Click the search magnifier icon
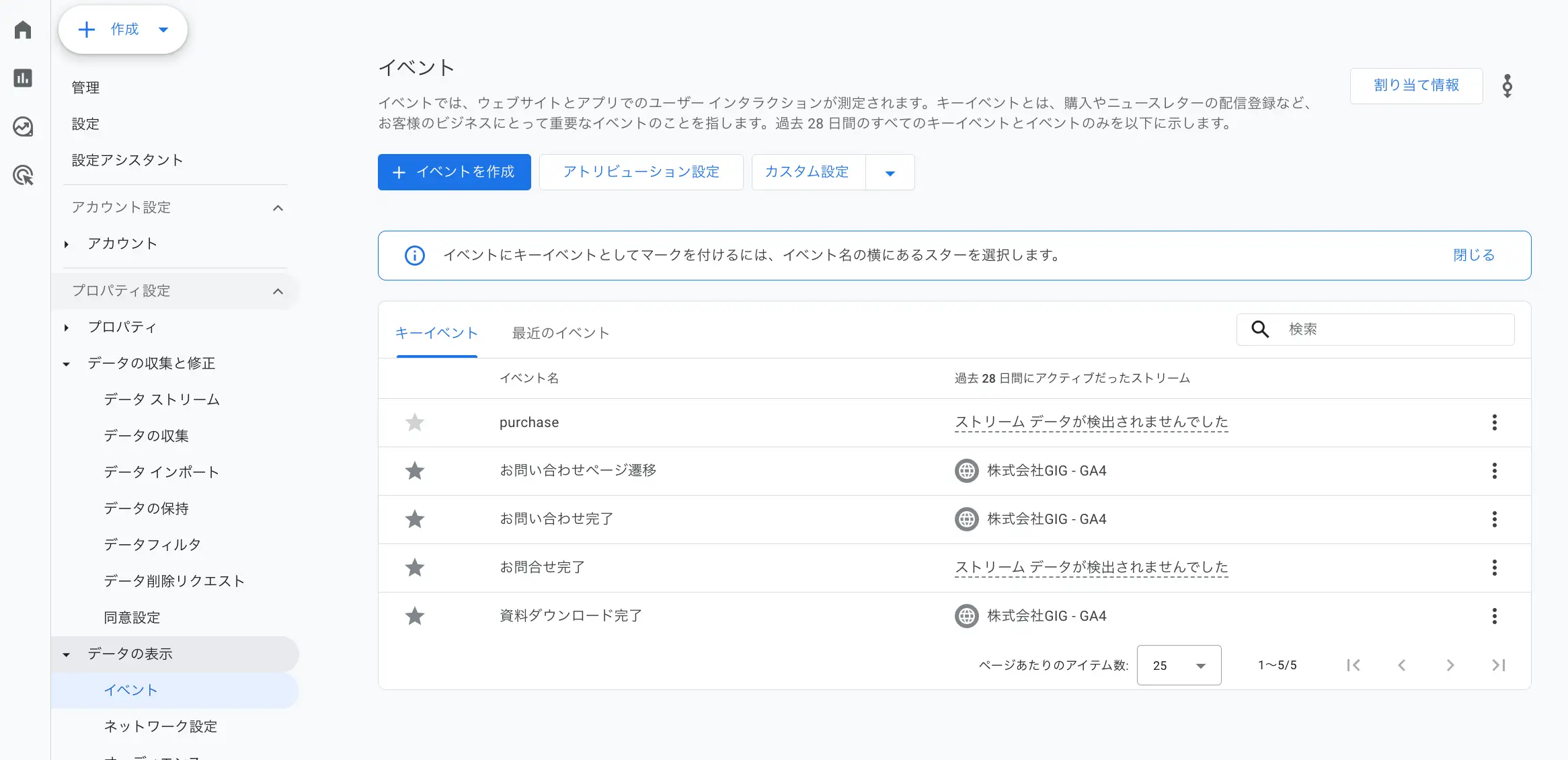This screenshot has width=1568, height=760. pos(1260,329)
